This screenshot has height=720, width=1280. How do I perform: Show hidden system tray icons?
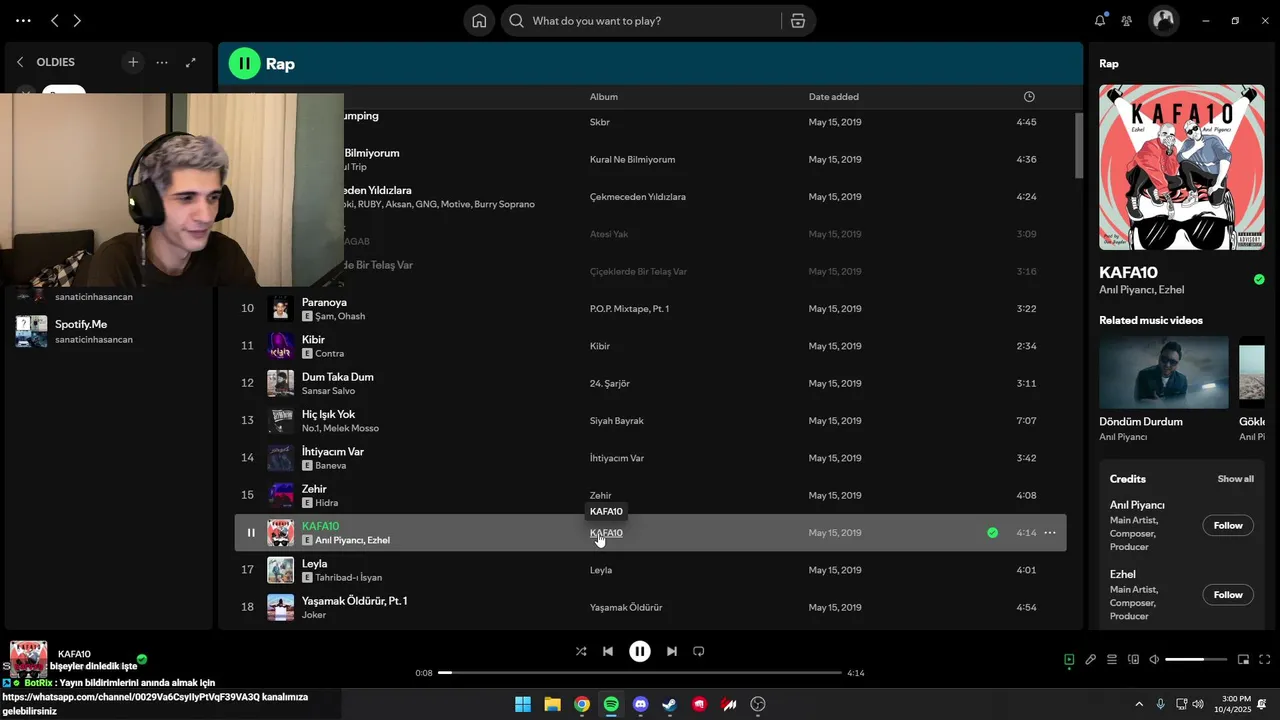pos(1138,704)
